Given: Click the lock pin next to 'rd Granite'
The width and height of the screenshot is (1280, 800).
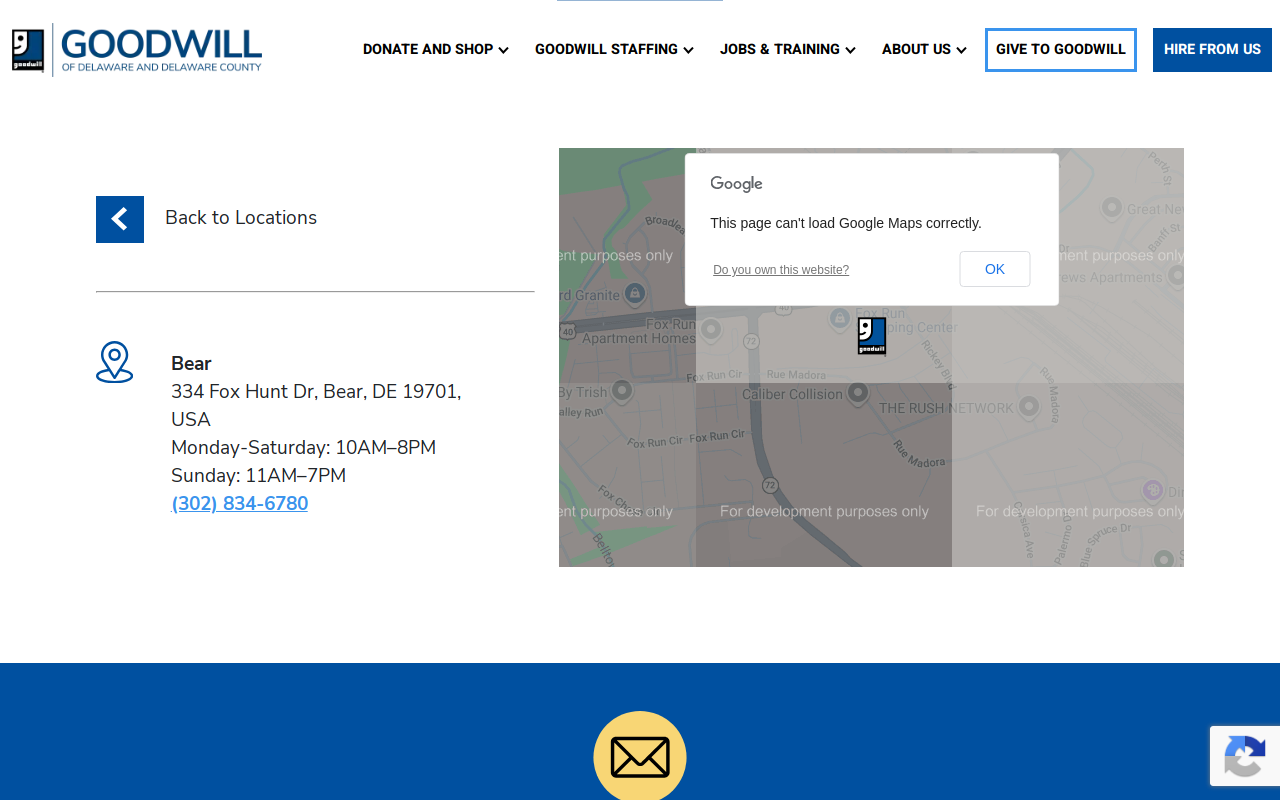Looking at the screenshot, I should tap(634, 294).
